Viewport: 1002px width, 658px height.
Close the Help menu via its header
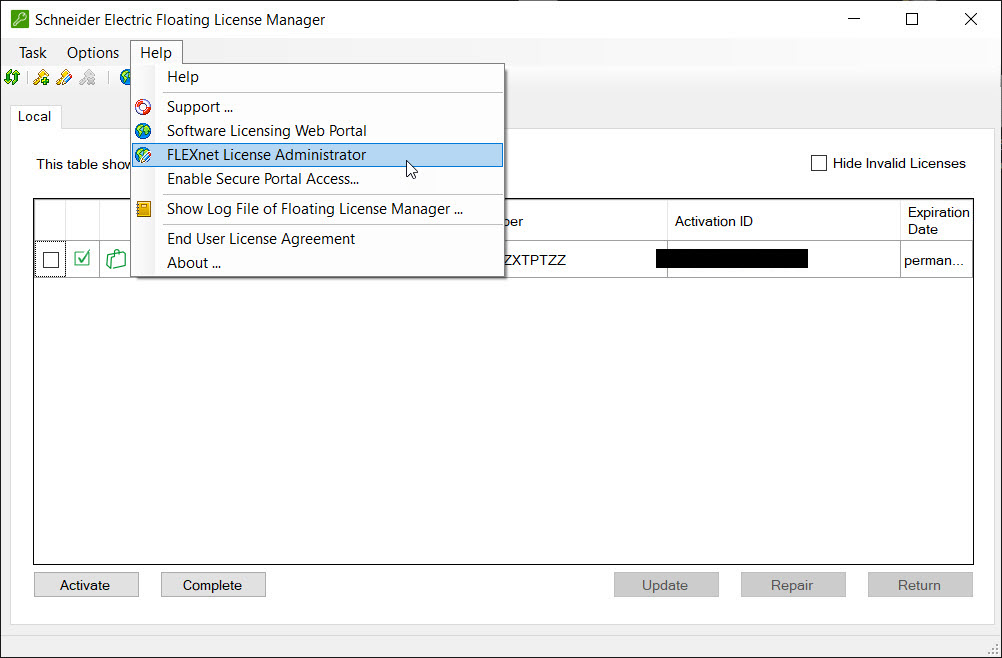156,53
